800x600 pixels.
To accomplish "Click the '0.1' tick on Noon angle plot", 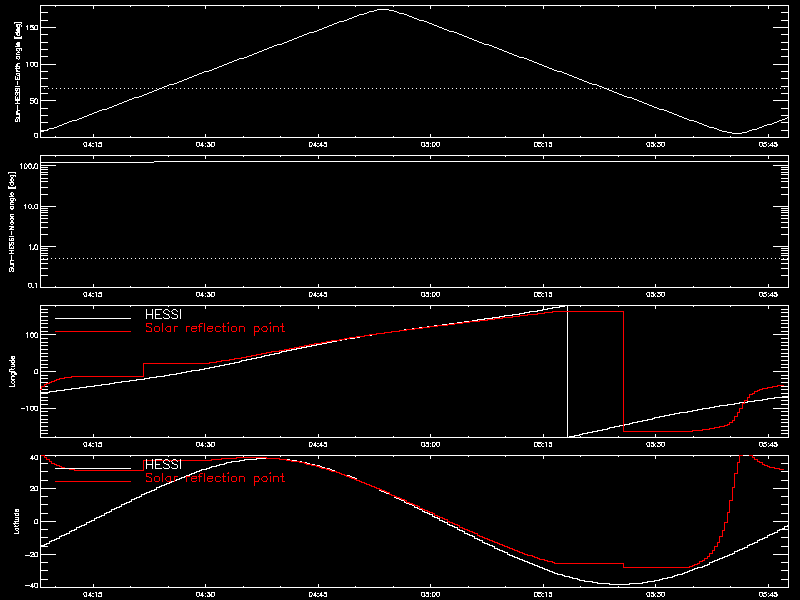I will click(x=32, y=285).
